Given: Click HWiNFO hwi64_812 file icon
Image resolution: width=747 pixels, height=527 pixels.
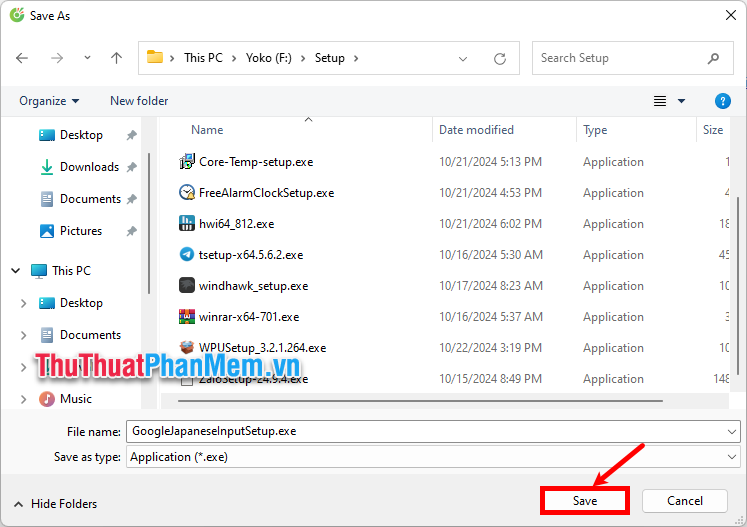Looking at the screenshot, I should 187,223.
